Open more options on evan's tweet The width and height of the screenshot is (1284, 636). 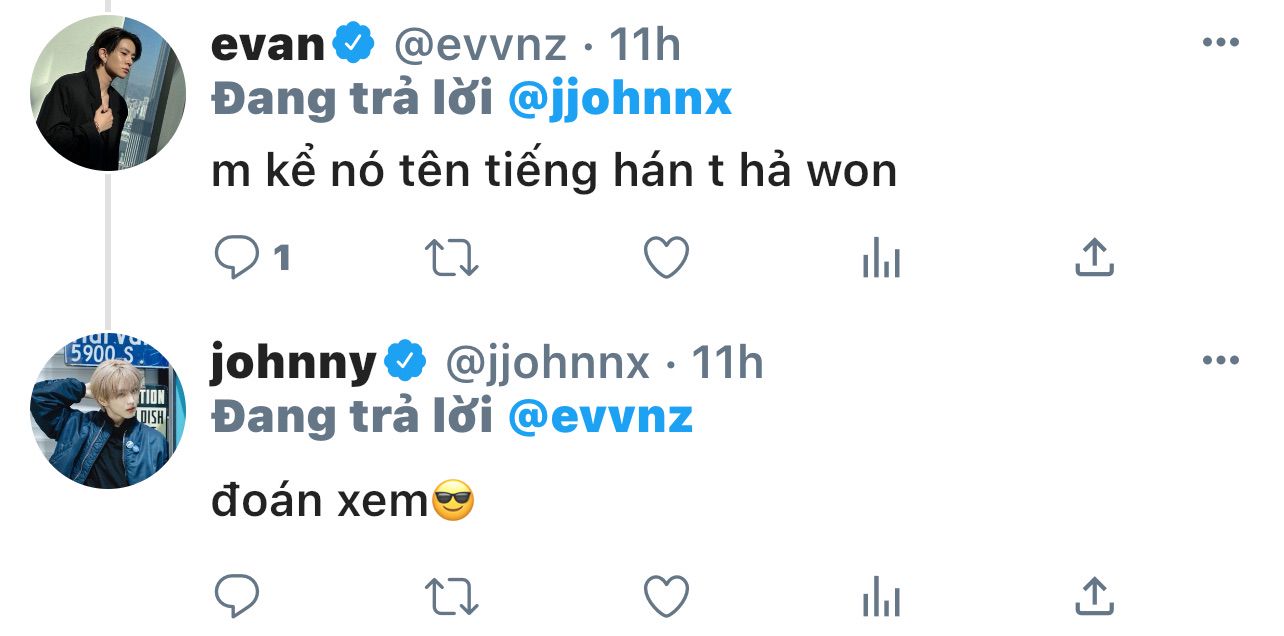1220,42
